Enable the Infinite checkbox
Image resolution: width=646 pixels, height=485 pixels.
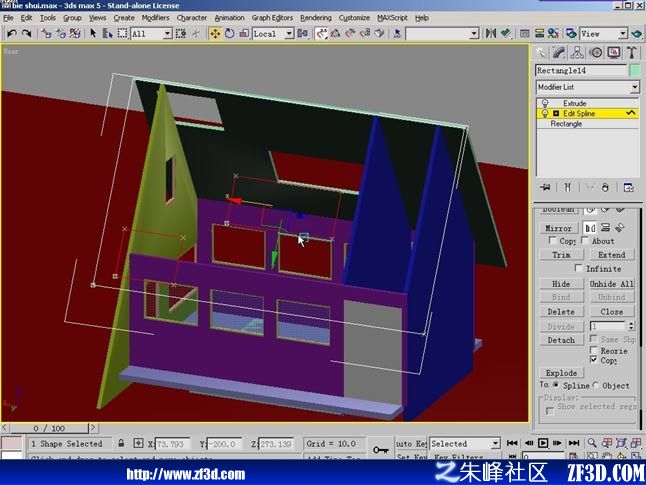point(578,268)
